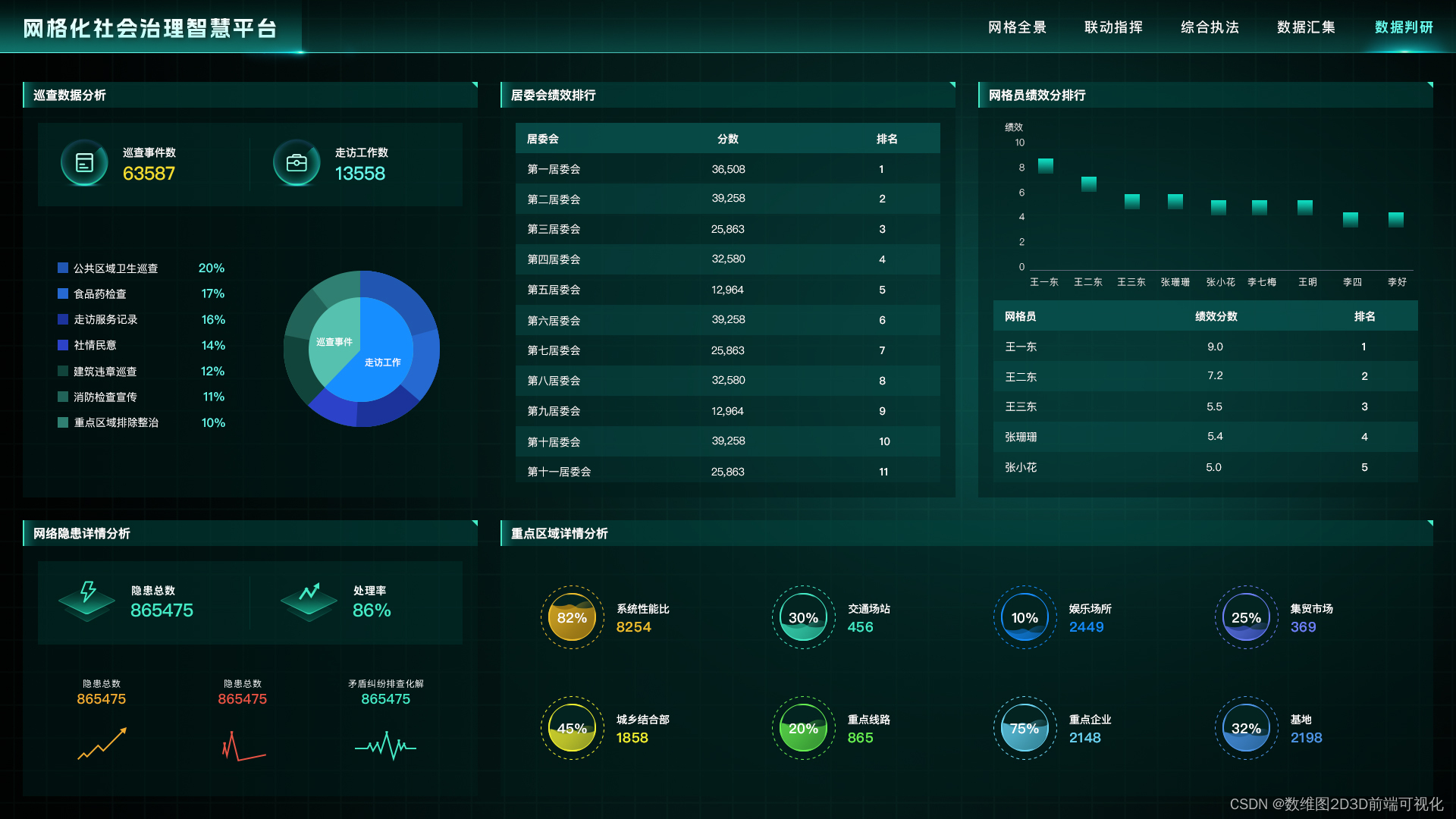Open the 综合执法 menu tab
Viewport: 1456px width, 819px height.
[1210, 27]
